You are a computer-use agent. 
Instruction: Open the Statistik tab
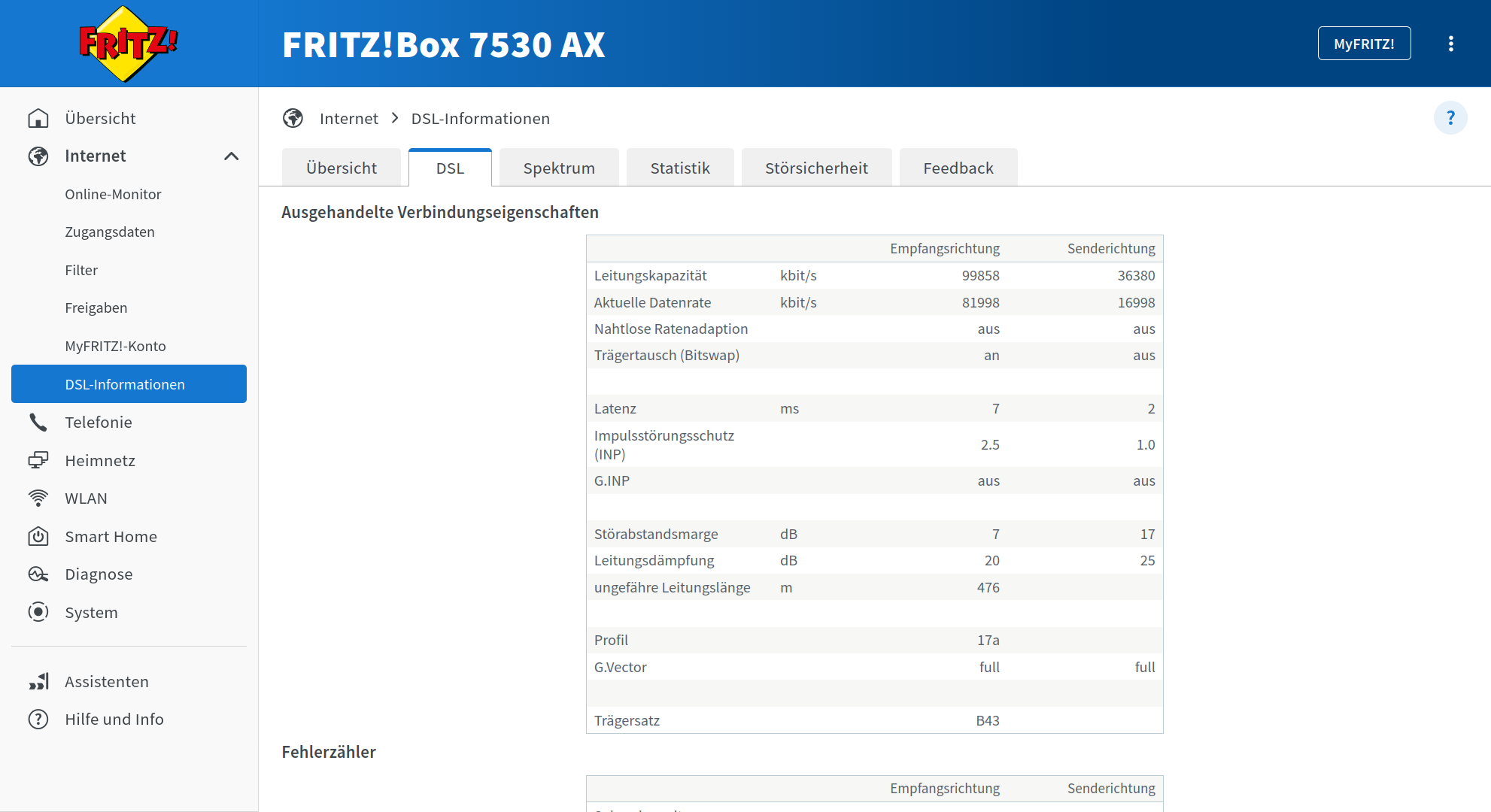point(680,168)
